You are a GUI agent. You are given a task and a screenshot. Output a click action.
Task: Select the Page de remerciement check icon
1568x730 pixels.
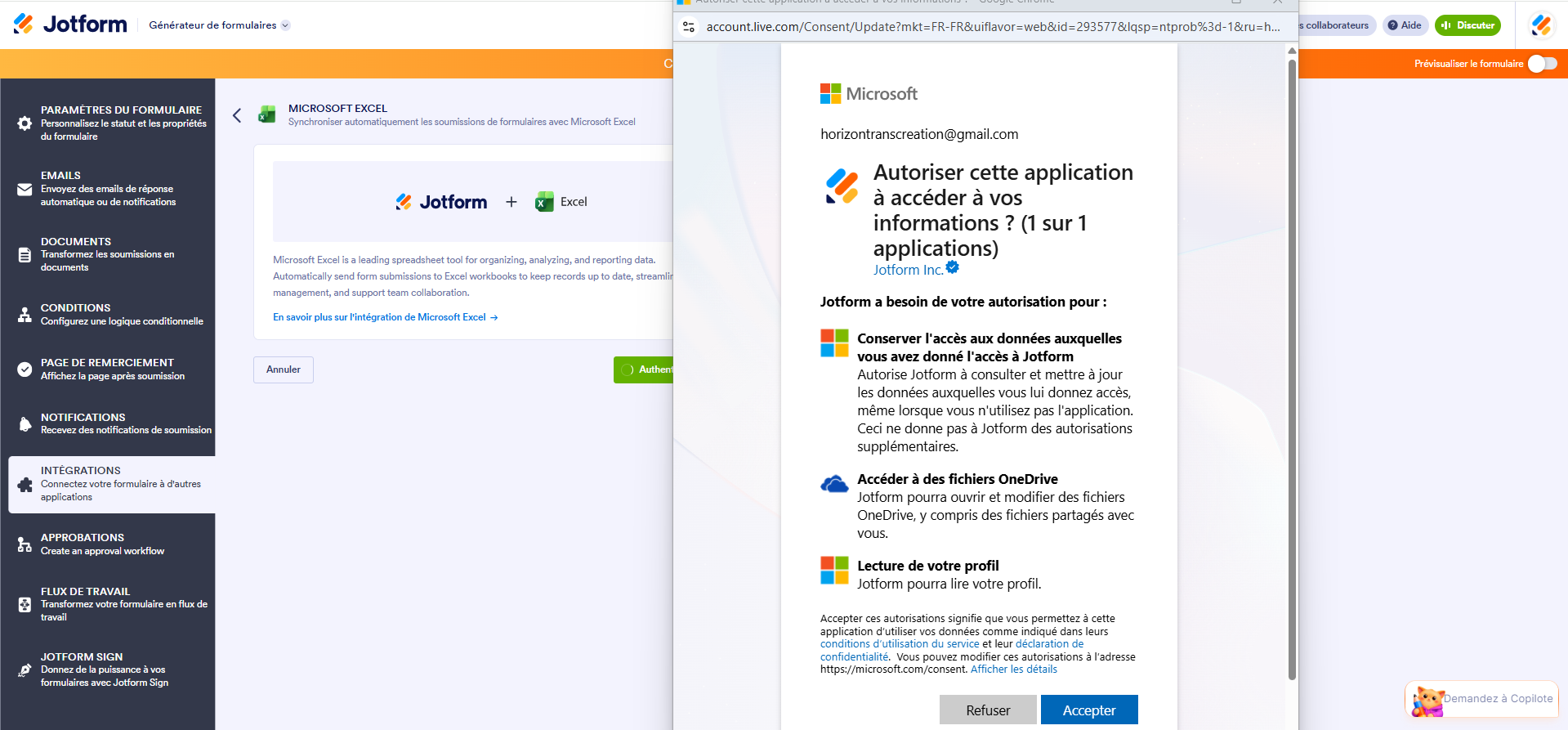pyautogui.click(x=25, y=369)
